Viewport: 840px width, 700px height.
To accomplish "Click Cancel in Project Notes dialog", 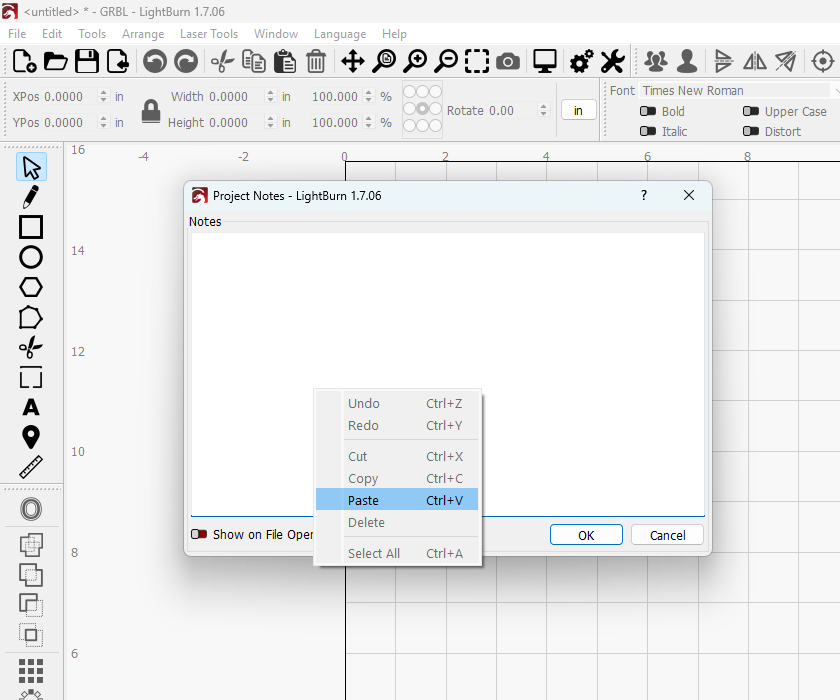I will pyautogui.click(x=668, y=535).
